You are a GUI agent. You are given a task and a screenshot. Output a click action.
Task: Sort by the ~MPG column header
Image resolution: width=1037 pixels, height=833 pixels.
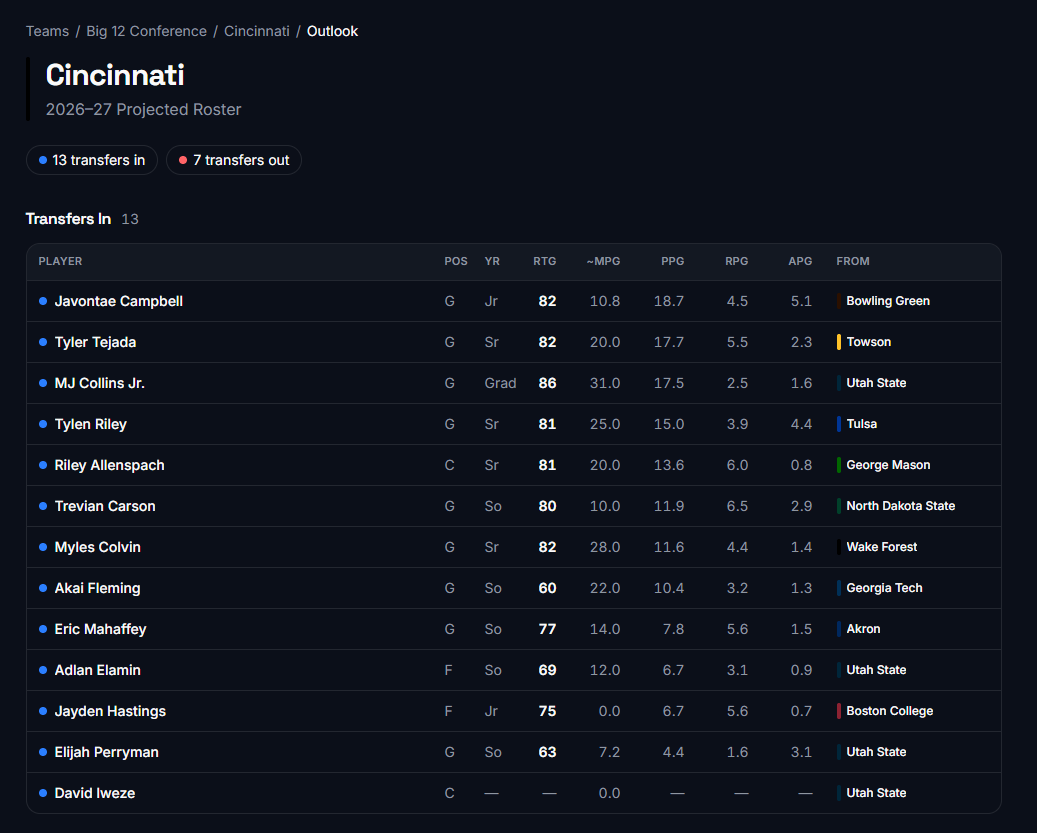click(x=603, y=261)
